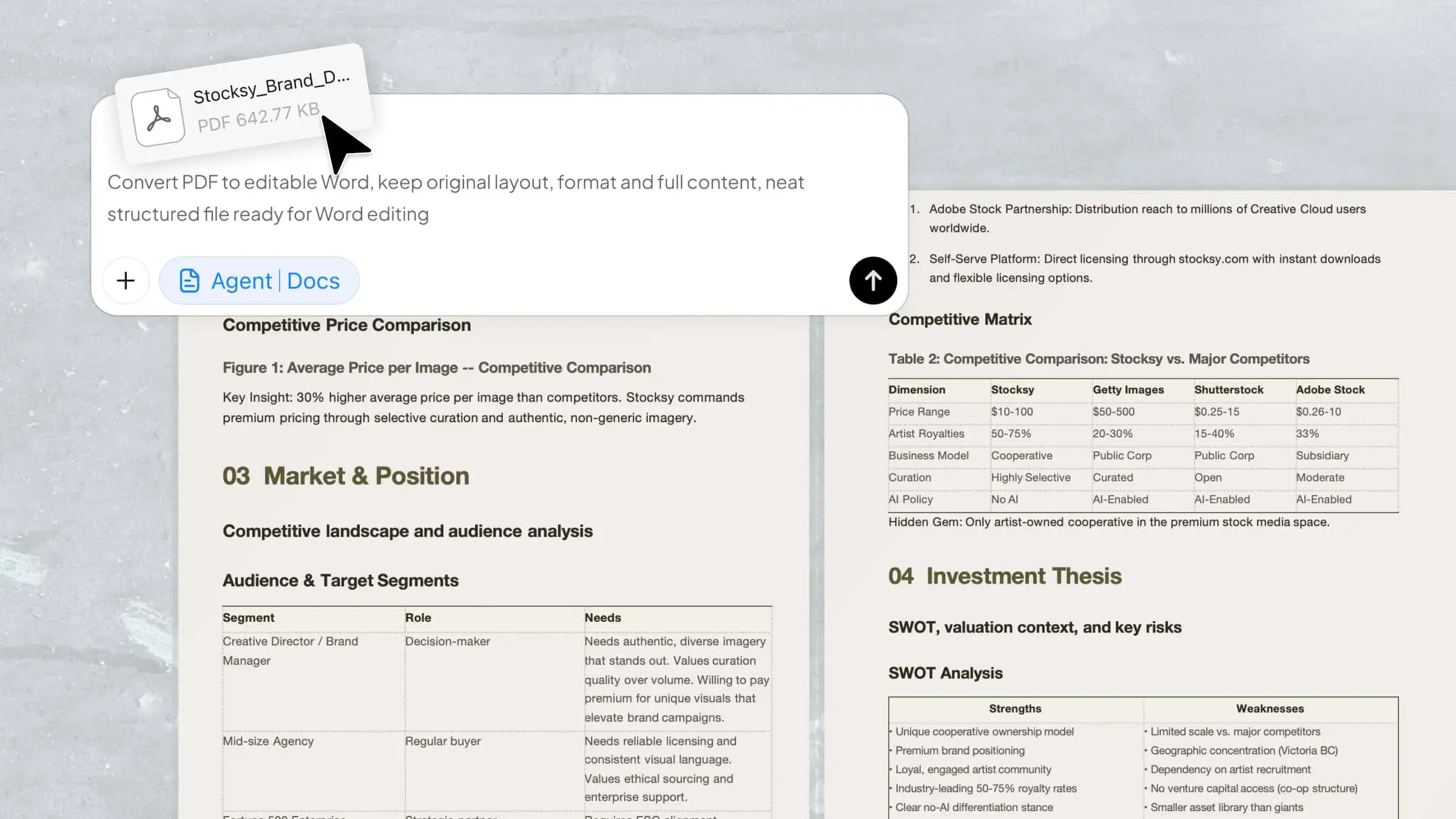Click the 'Moderate' curation cell
1456x819 pixels.
[1319, 477]
